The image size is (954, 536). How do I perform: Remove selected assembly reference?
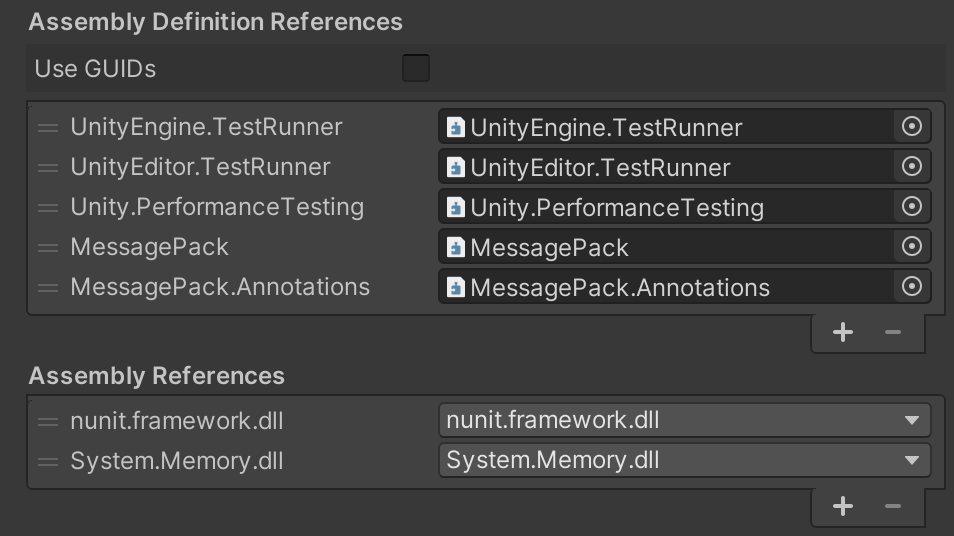click(893, 507)
